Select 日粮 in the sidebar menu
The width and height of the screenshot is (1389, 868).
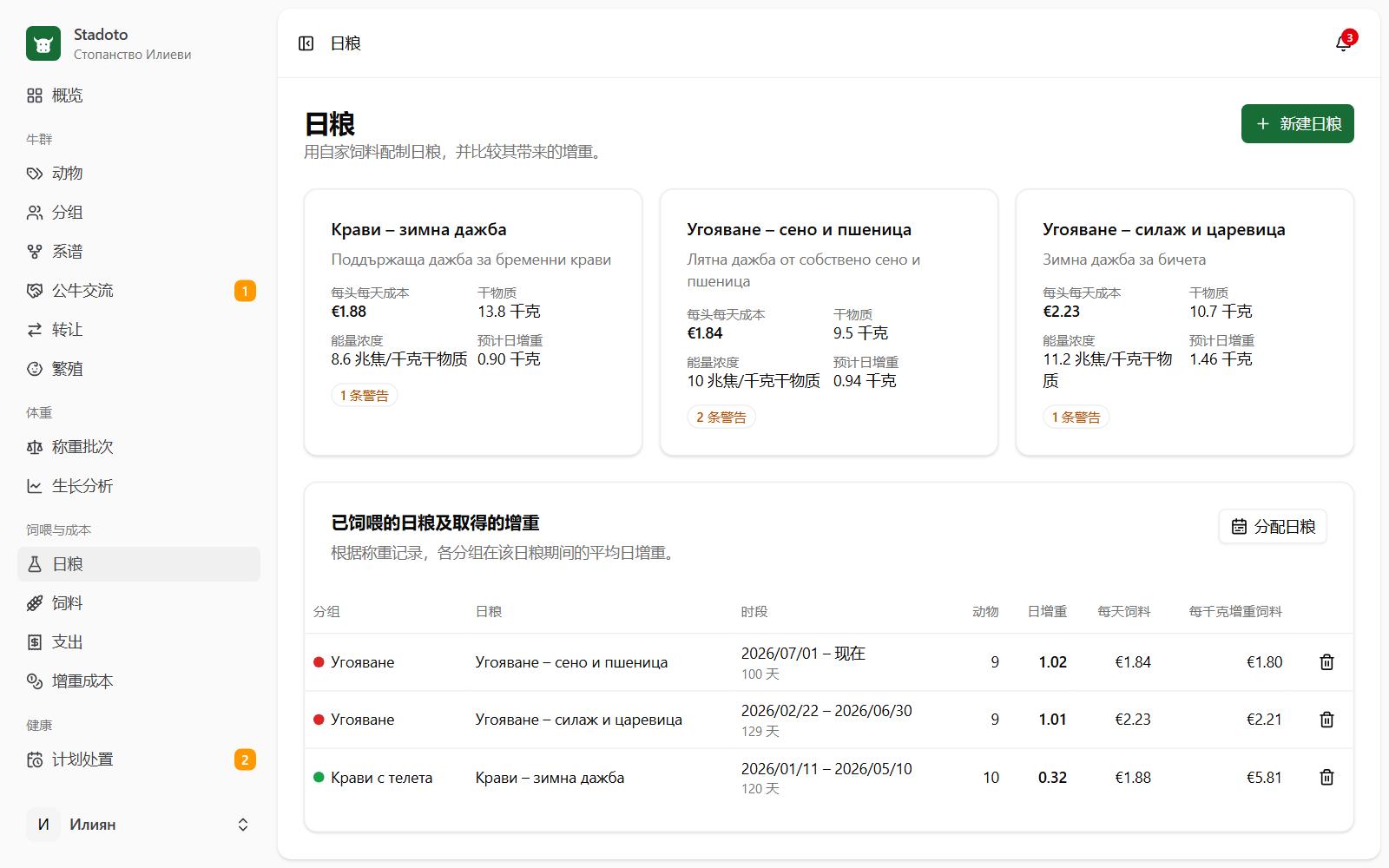pos(139,564)
